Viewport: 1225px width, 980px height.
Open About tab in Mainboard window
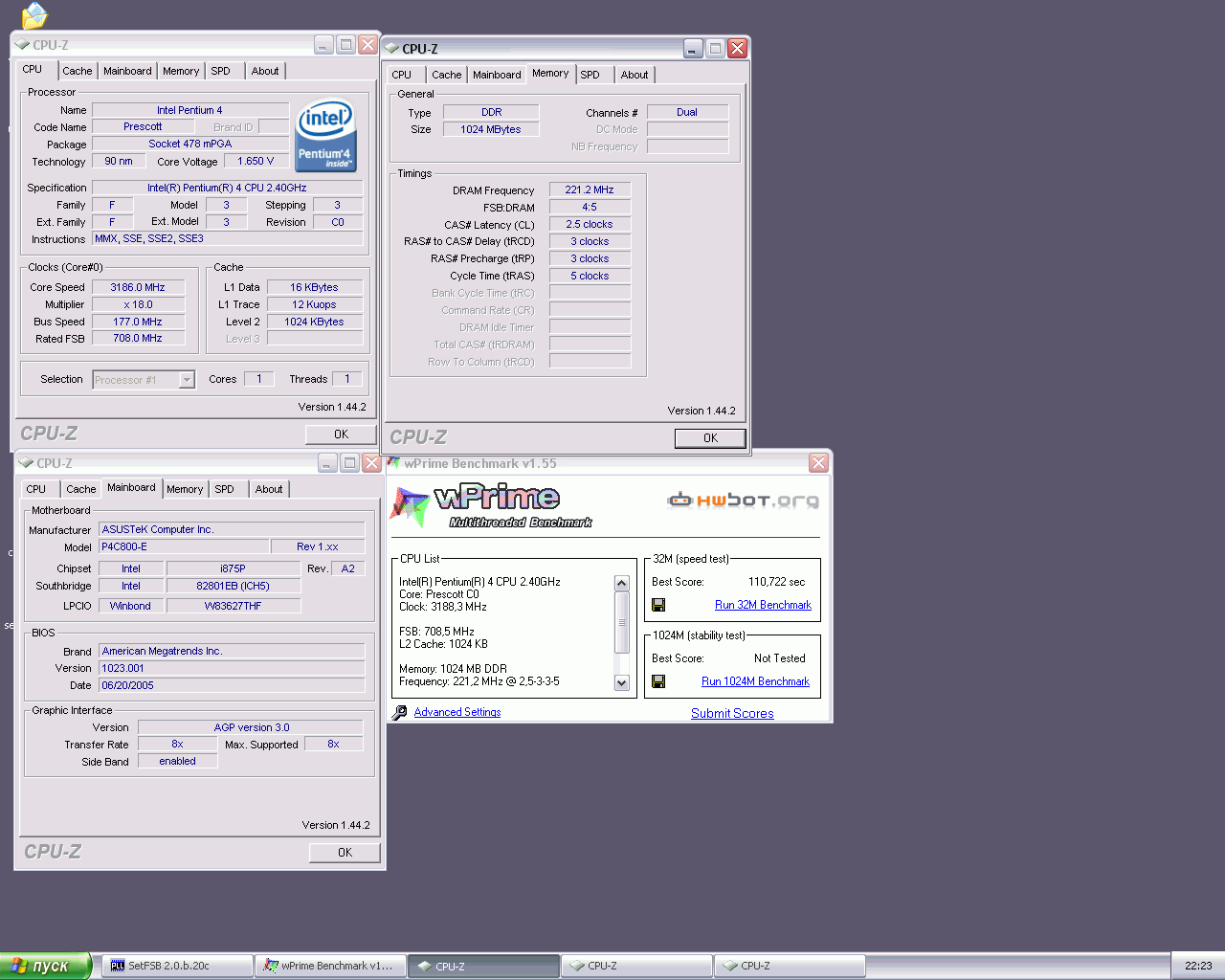(269, 489)
